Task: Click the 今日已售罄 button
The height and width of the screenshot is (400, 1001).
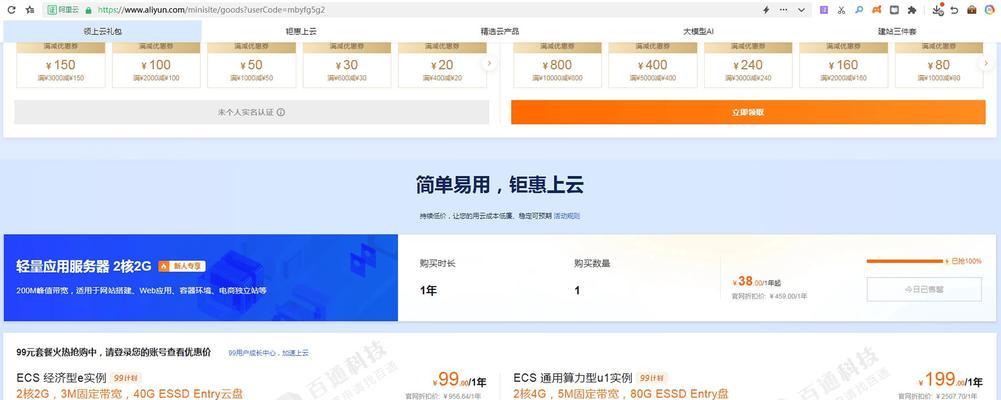Action: point(924,289)
